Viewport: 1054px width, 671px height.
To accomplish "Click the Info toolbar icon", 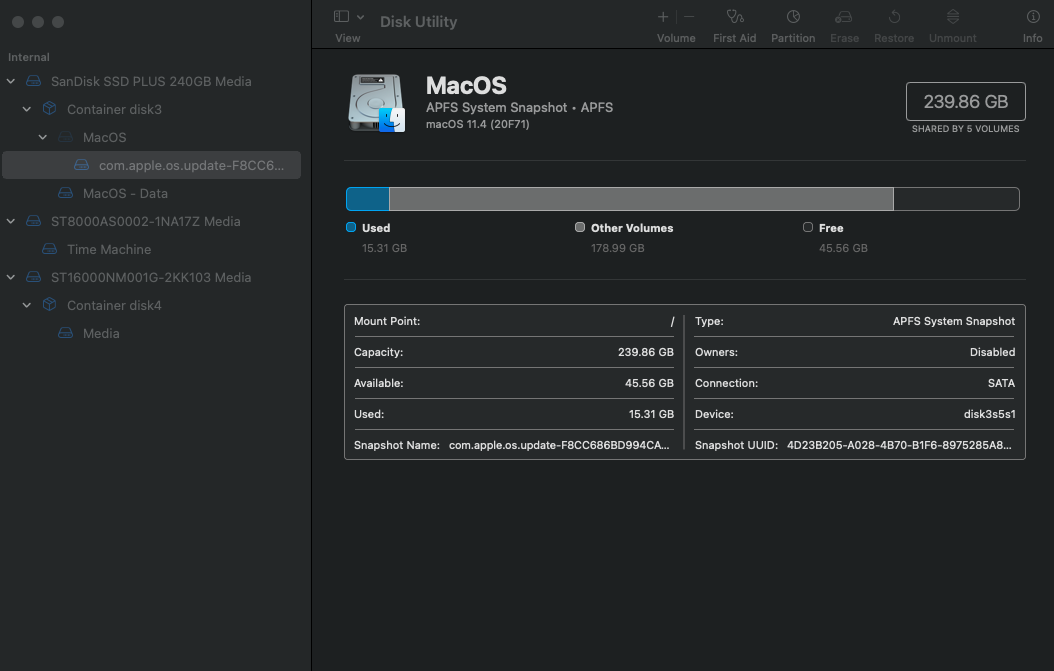I will tap(1032, 17).
